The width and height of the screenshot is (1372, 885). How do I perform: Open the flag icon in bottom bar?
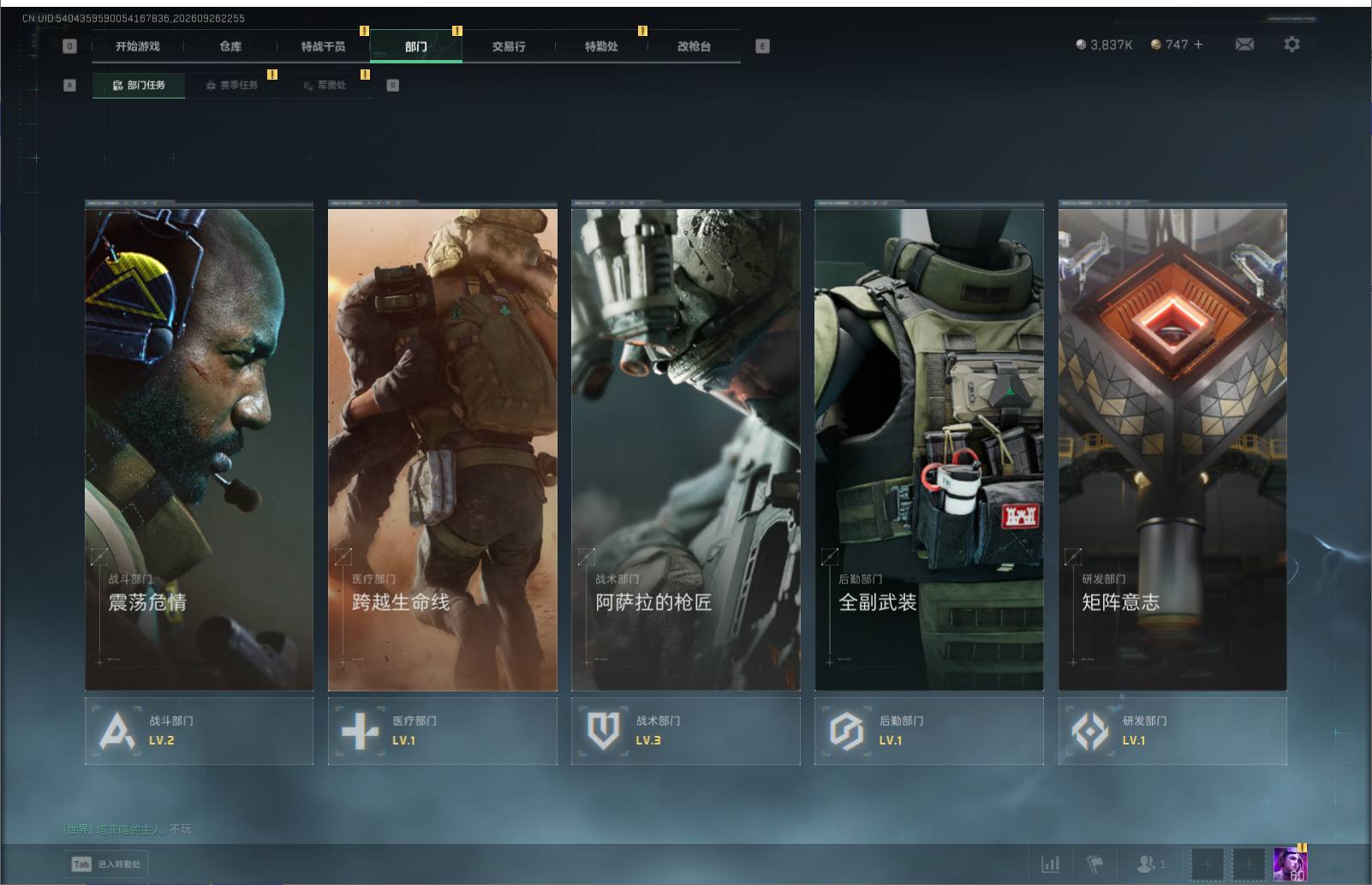[1095, 864]
